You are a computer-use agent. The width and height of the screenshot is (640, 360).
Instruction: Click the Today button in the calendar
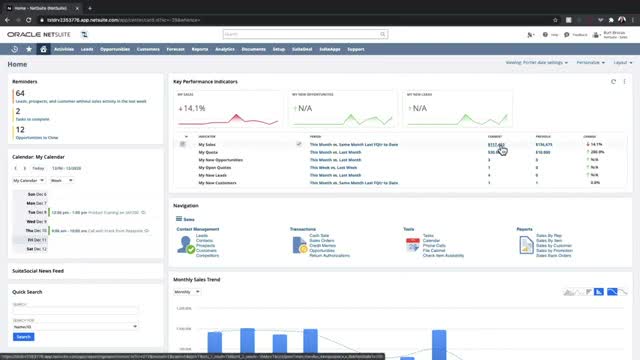tap(38, 168)
